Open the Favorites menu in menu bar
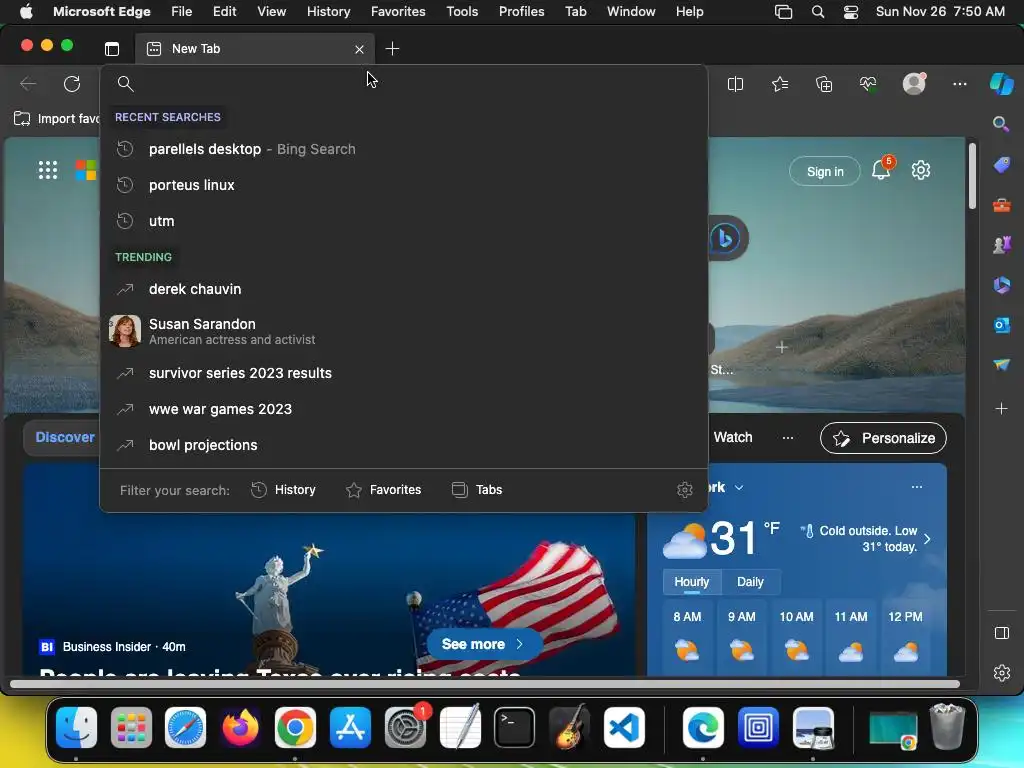1024x768 pixels. [398, 11]
